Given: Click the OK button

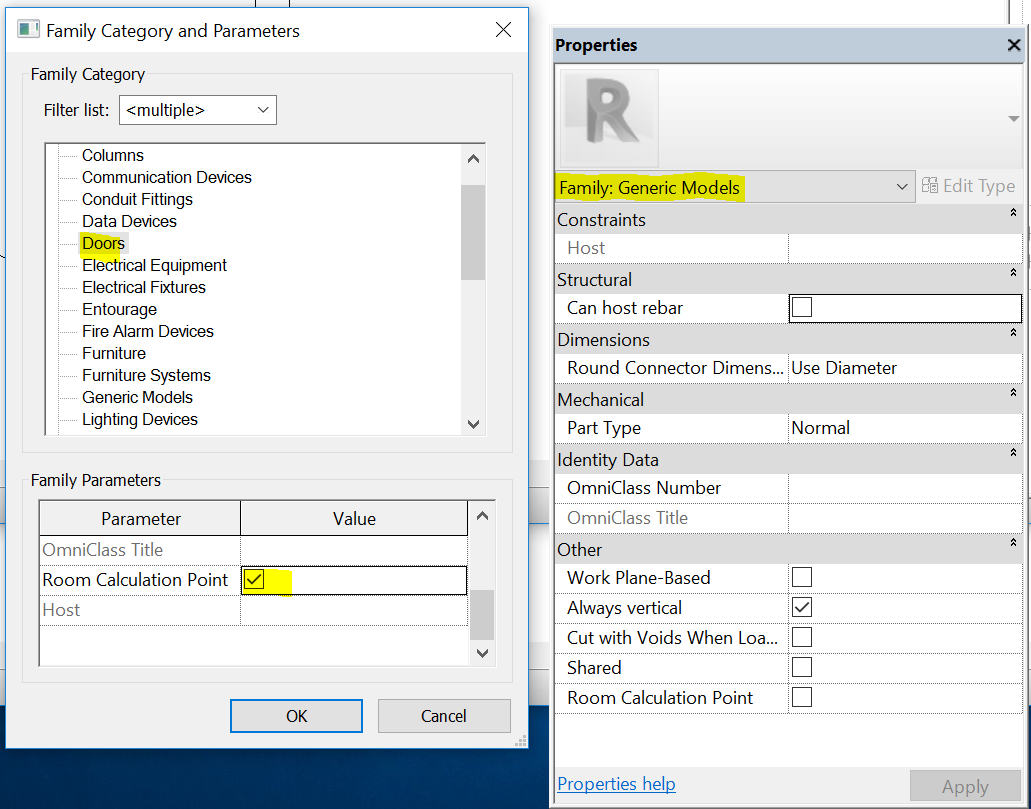Looking at the screenshot, I should click(x=296, y=716).
